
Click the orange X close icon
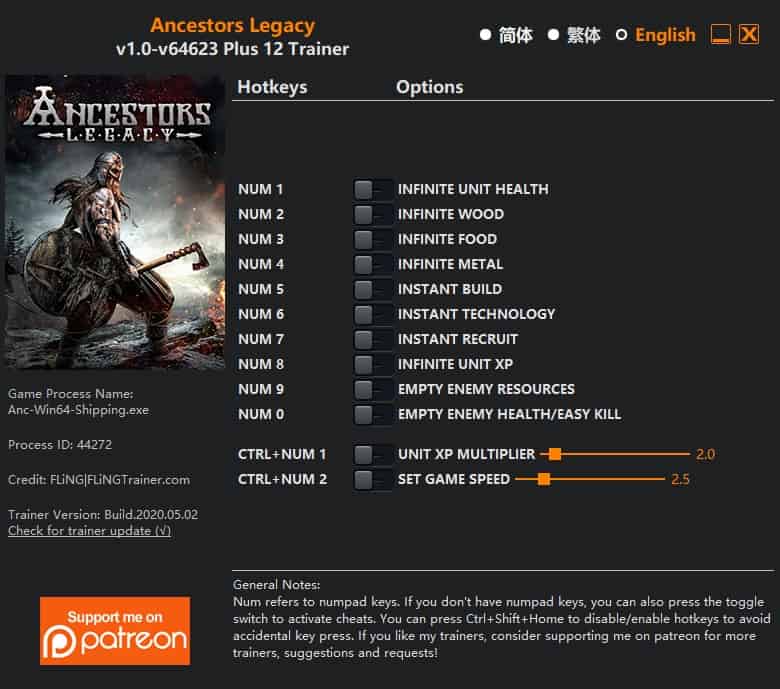[x=749, y=34]
